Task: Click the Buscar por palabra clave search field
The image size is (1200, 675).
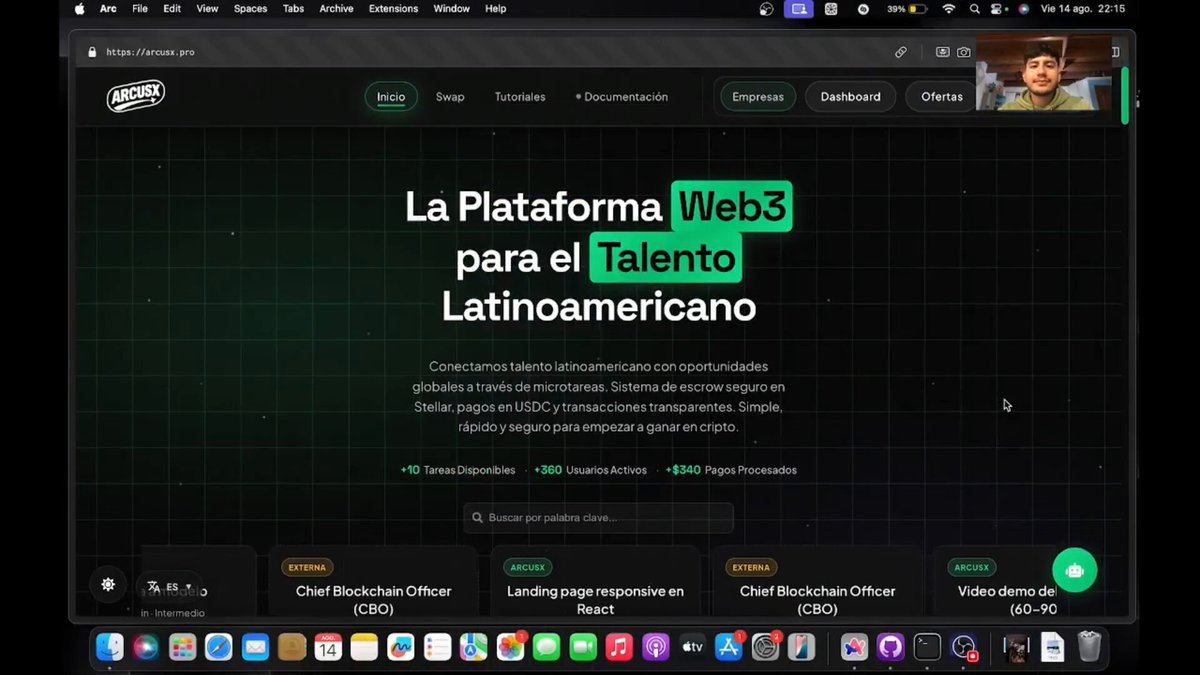Action: pyautogui.click(x=598, y=518)
